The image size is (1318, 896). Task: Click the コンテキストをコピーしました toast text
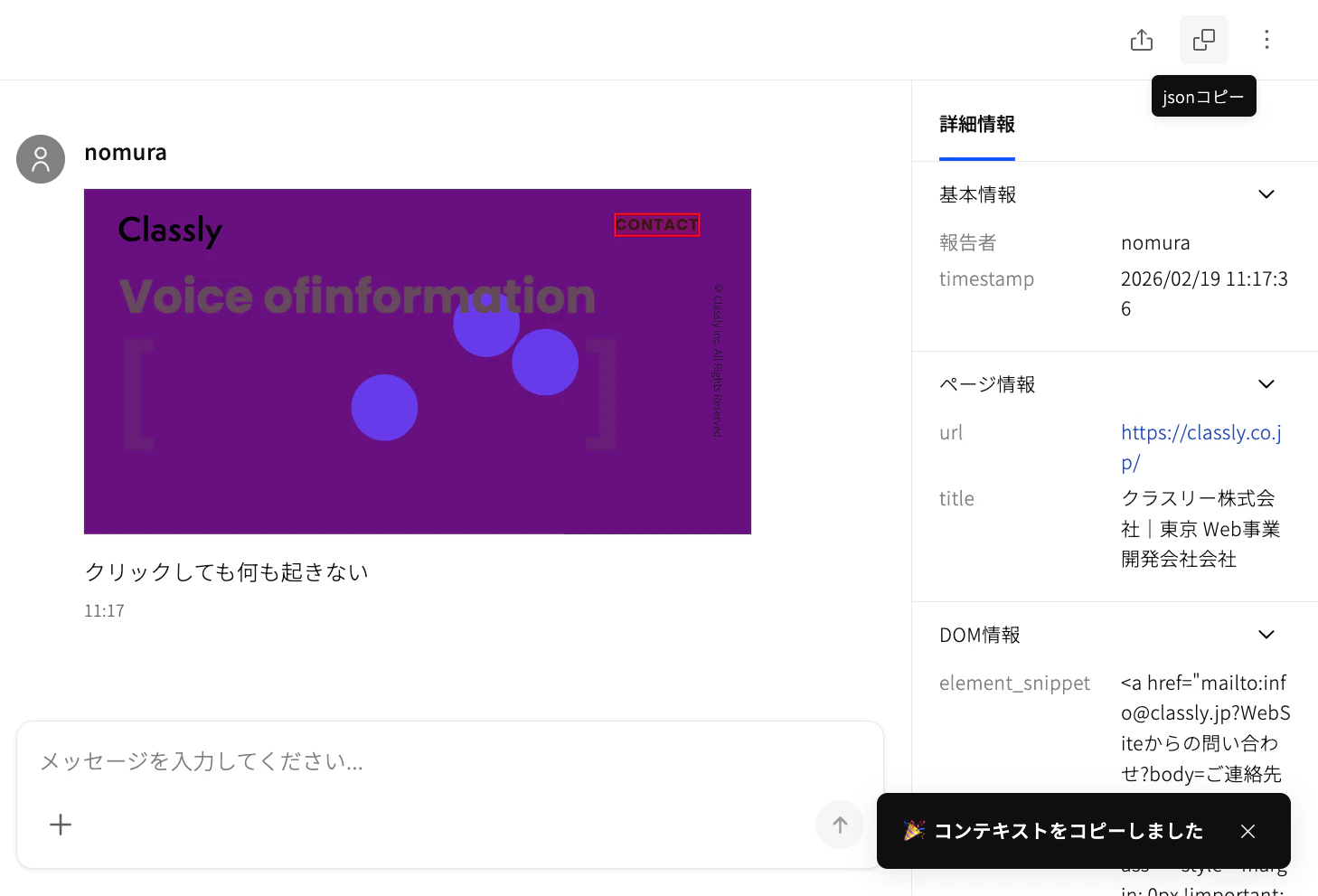click(x=1068, y=831)
